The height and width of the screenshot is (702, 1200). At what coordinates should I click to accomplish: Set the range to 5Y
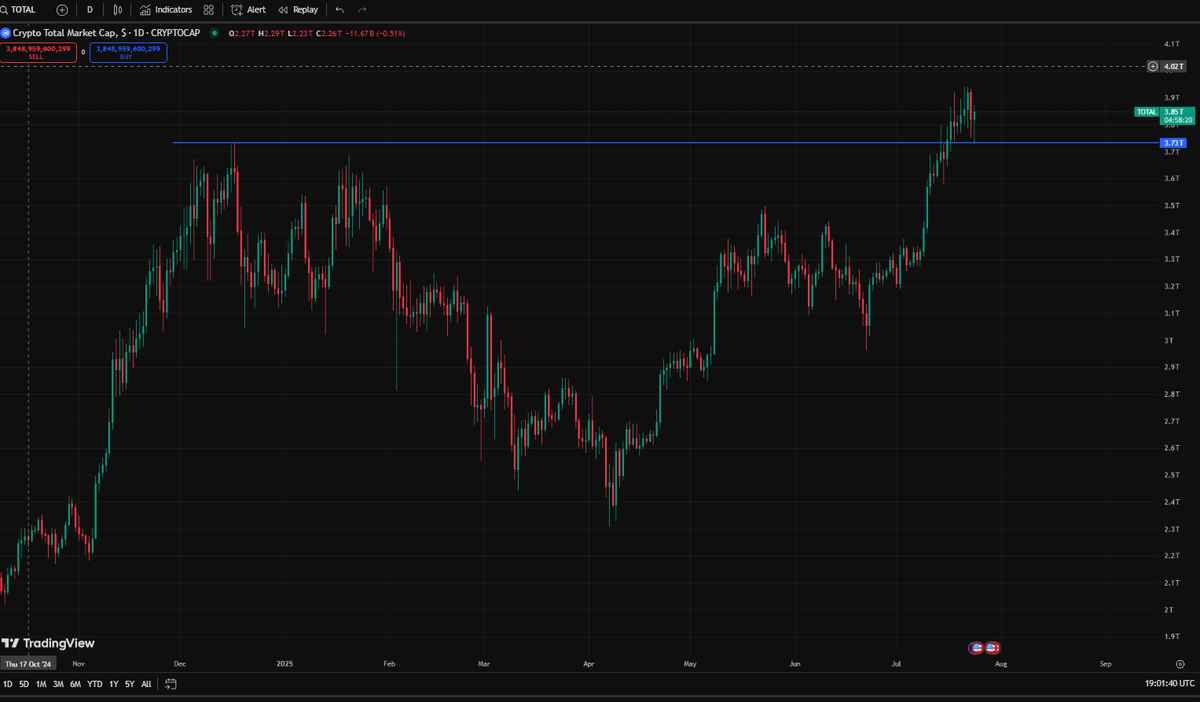(x=129, y=684)
